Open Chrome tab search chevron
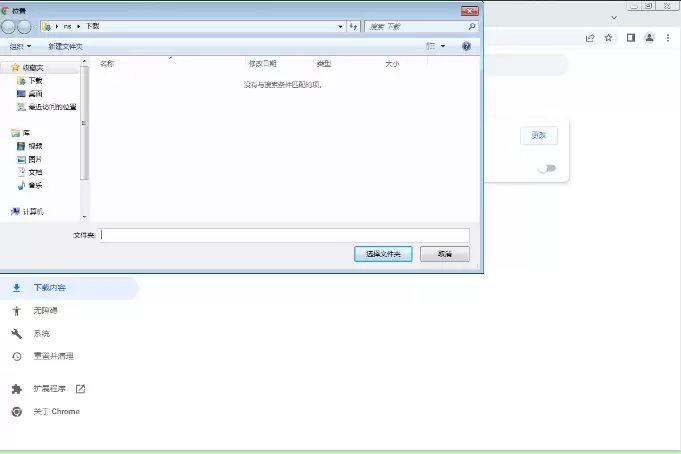This screenshot has width=681, height=454. pos(614,17)
